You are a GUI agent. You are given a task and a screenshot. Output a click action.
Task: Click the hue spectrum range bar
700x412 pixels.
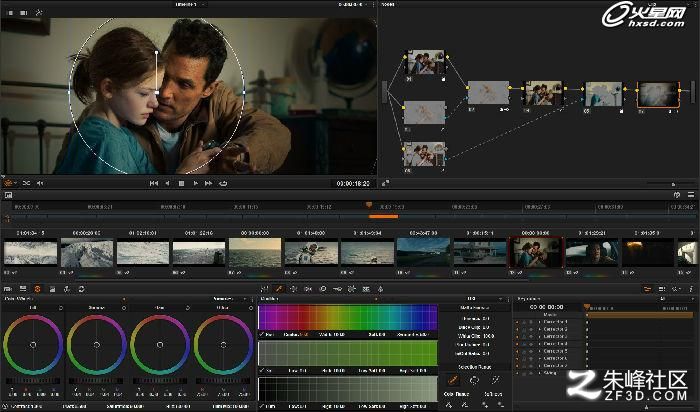[x=348, y=317]
